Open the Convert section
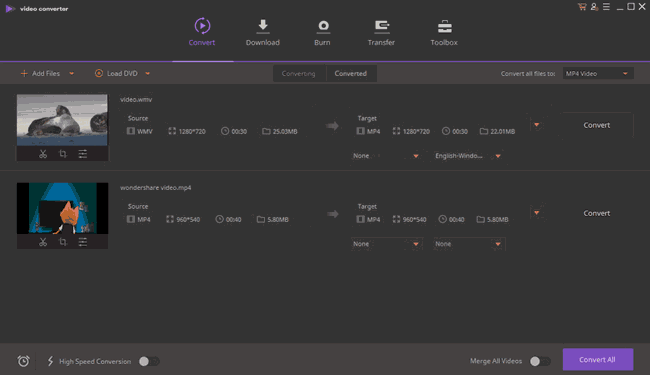The image size is (650, 375). point(202,32)
